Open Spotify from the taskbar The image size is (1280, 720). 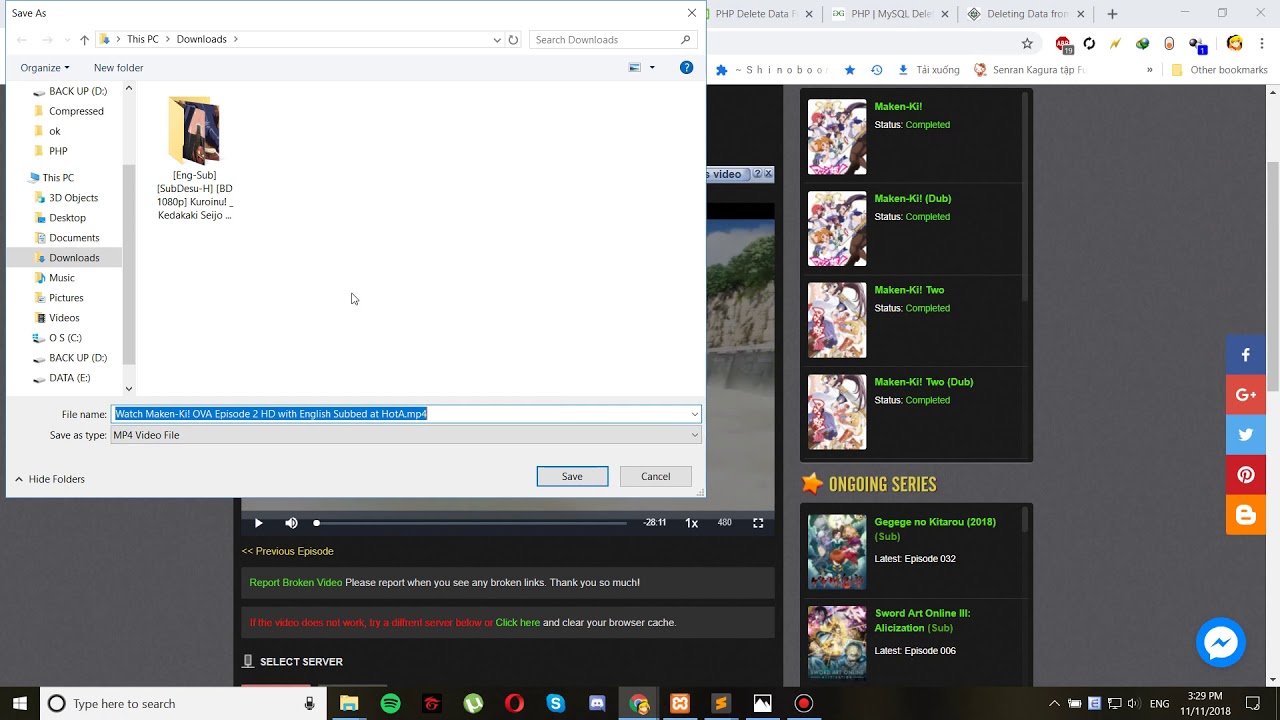[x=391, y=704]
